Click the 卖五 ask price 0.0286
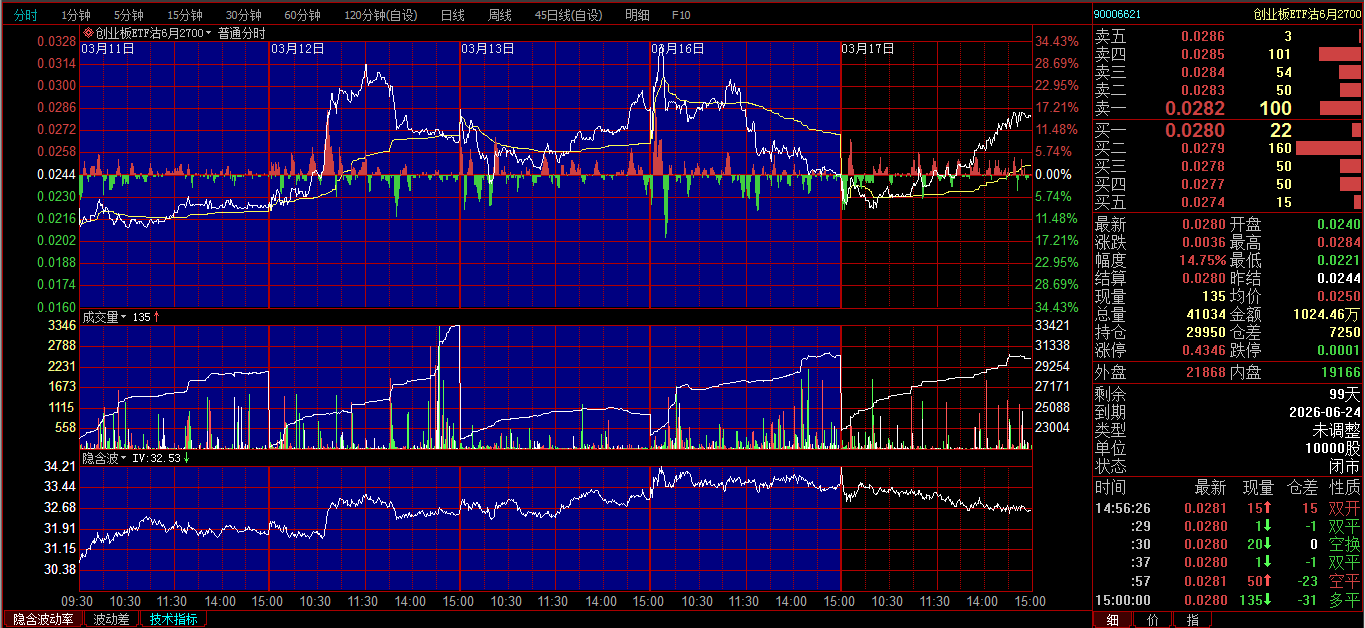The image size is (1365, 628). [1203, 36]
